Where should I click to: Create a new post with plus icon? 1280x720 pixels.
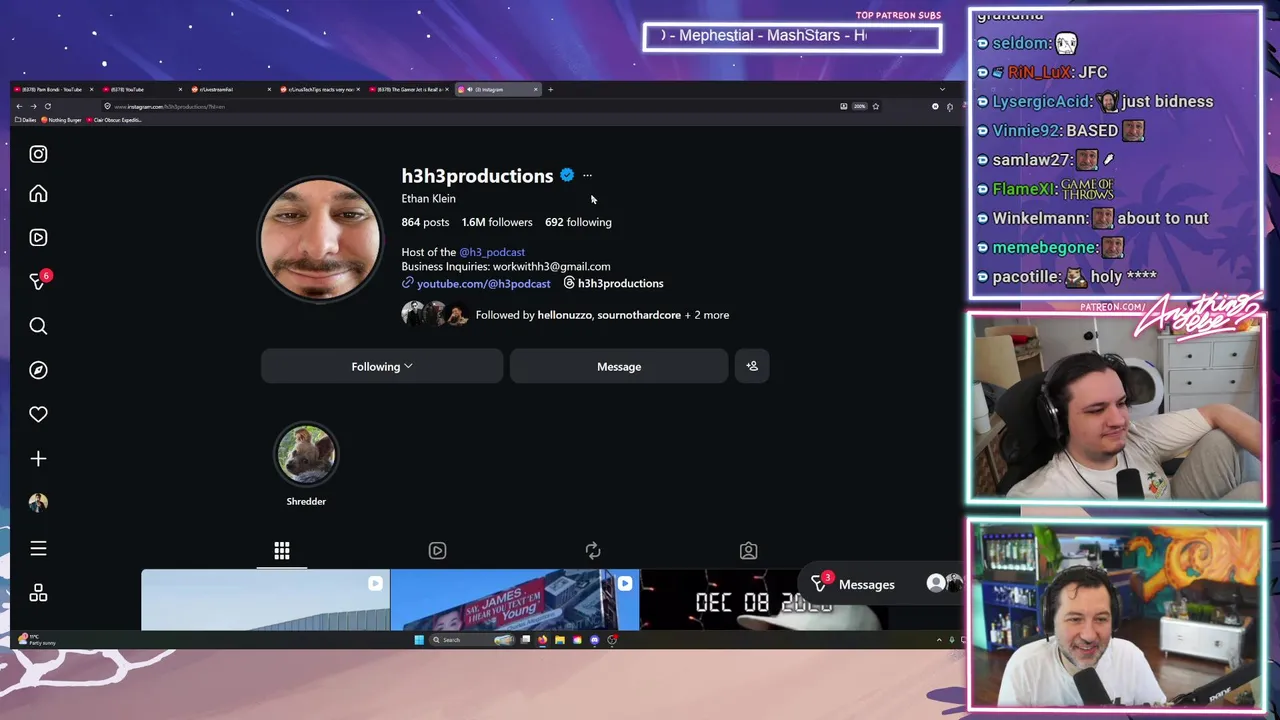tap(38, 459)
